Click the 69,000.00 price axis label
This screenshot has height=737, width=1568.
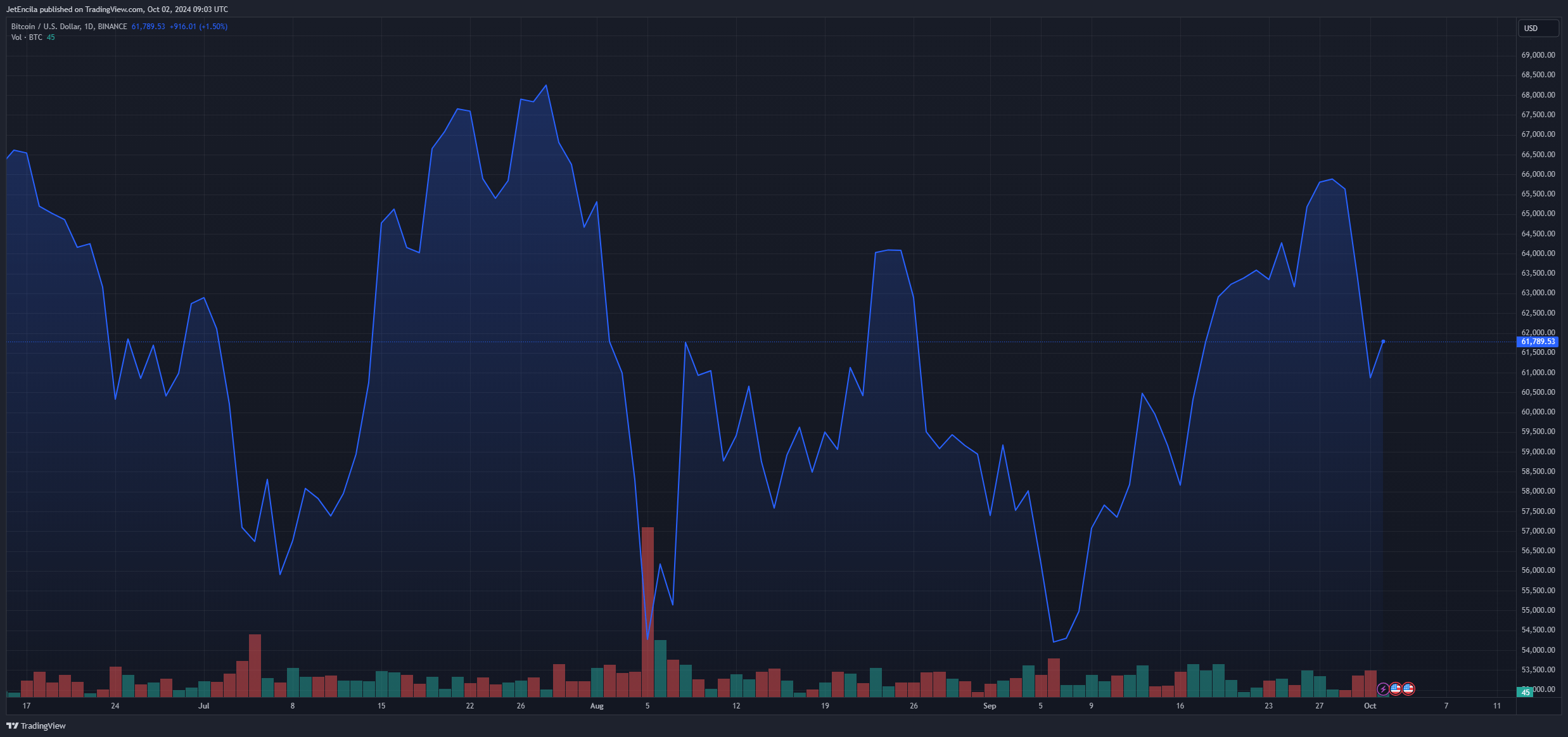(x=1538, y=55)
